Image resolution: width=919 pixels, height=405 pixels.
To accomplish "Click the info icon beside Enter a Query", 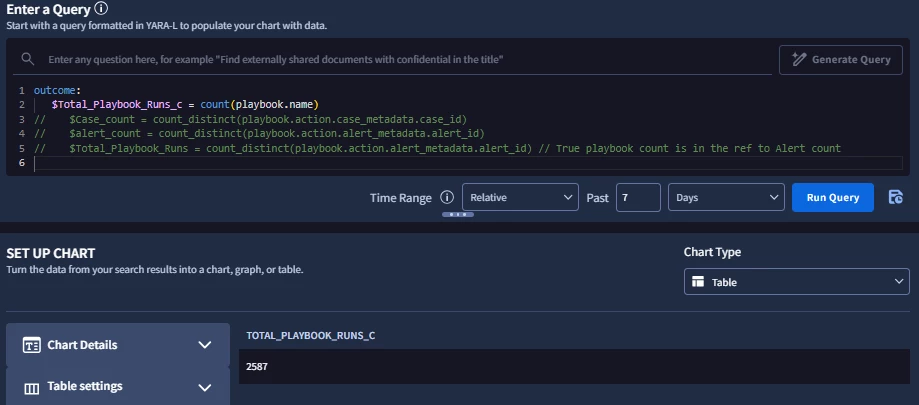I will coord(101,9).
